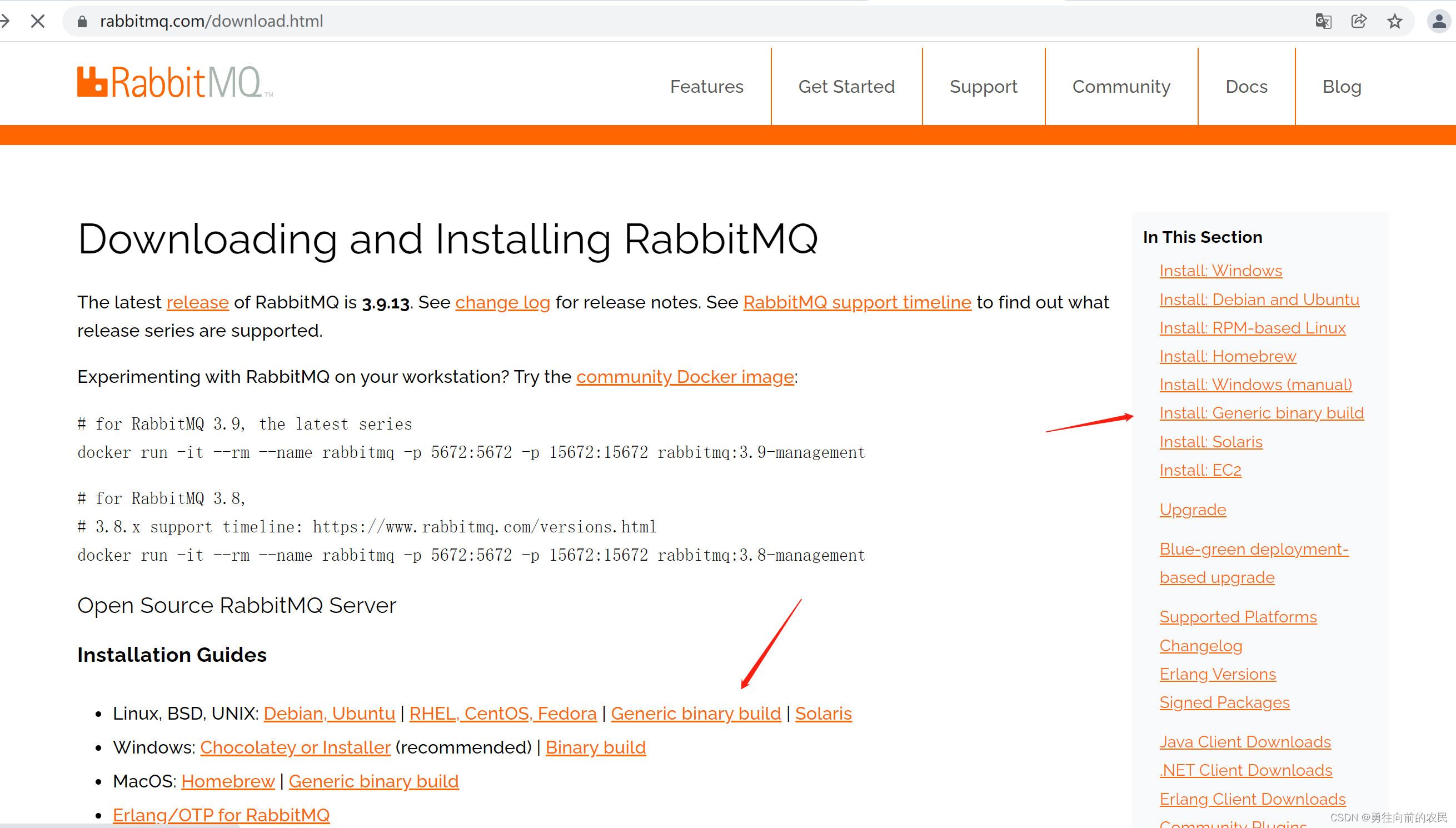The height and width of the screenshot is (828, 1456).
Task: Click the stop loading X icon
Action: coord(38,22)
